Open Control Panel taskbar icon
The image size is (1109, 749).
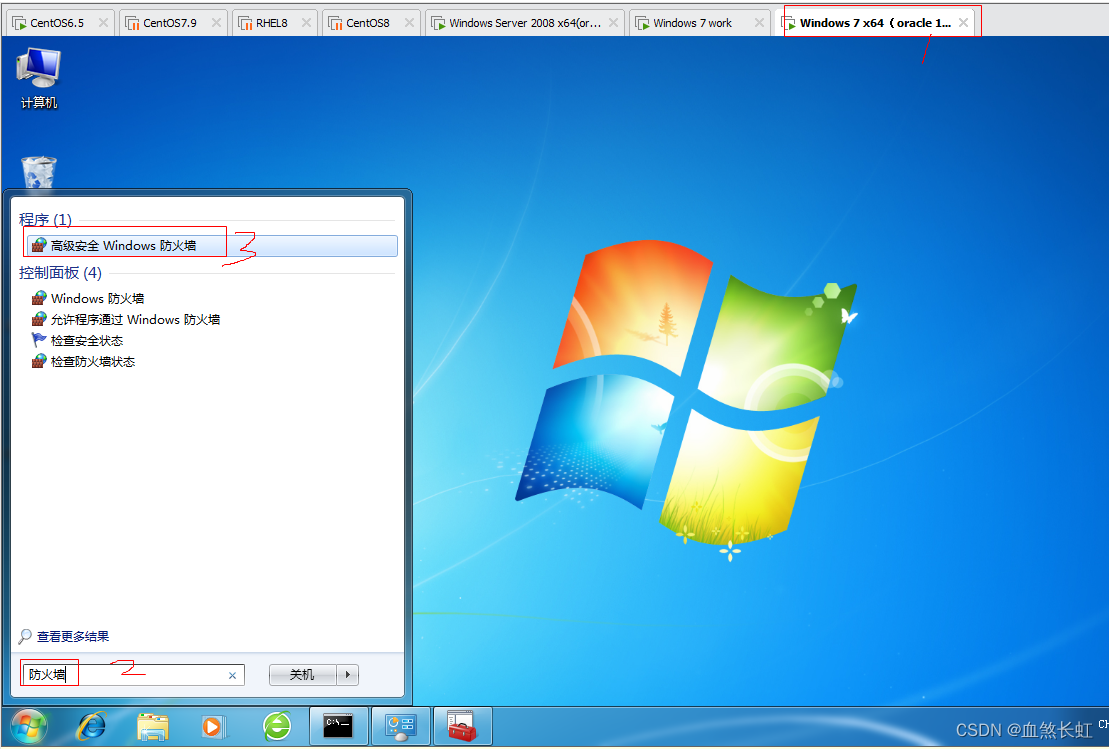point(400,726)
